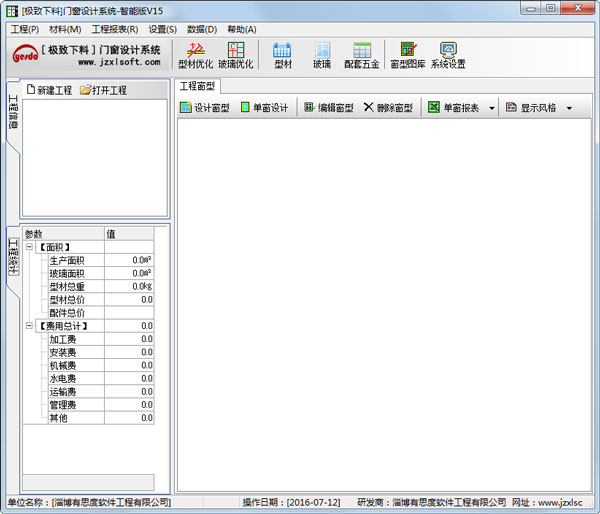
Task: Open the 玻璃 glass icon
Action: pyautogui.click(x=322, y=55)
